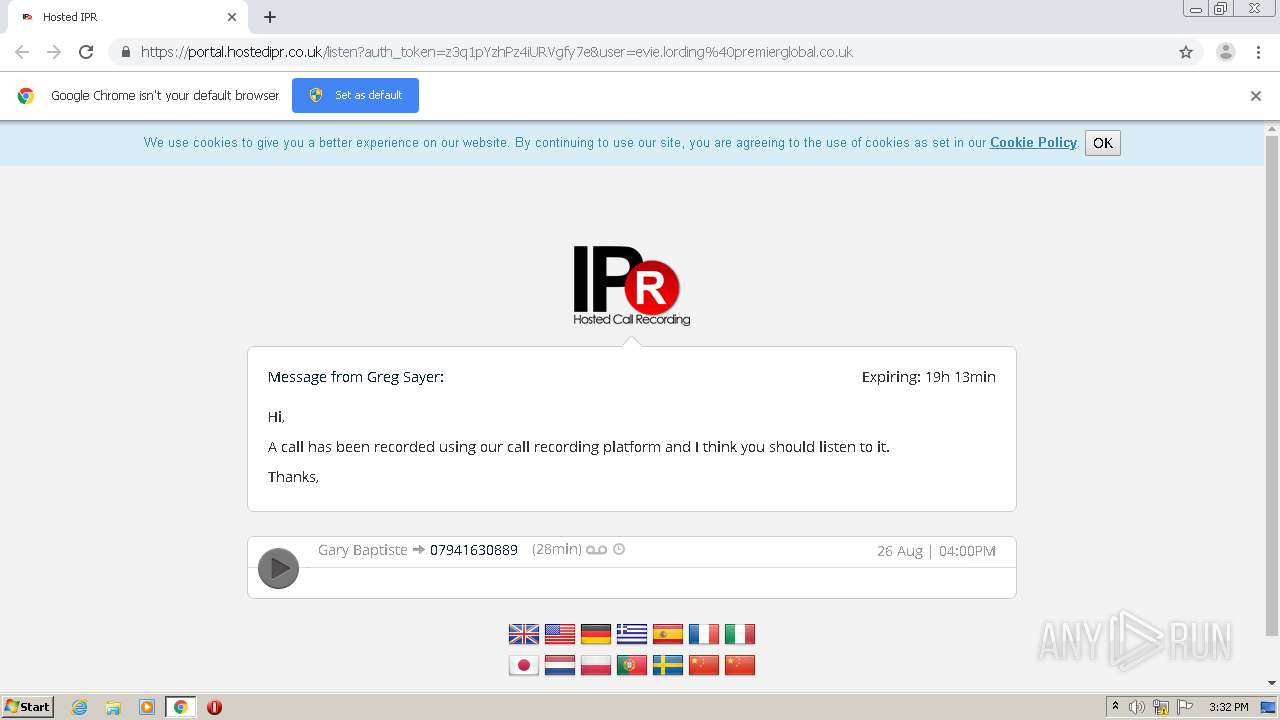Set Chrome as default browser

(355, 95)
